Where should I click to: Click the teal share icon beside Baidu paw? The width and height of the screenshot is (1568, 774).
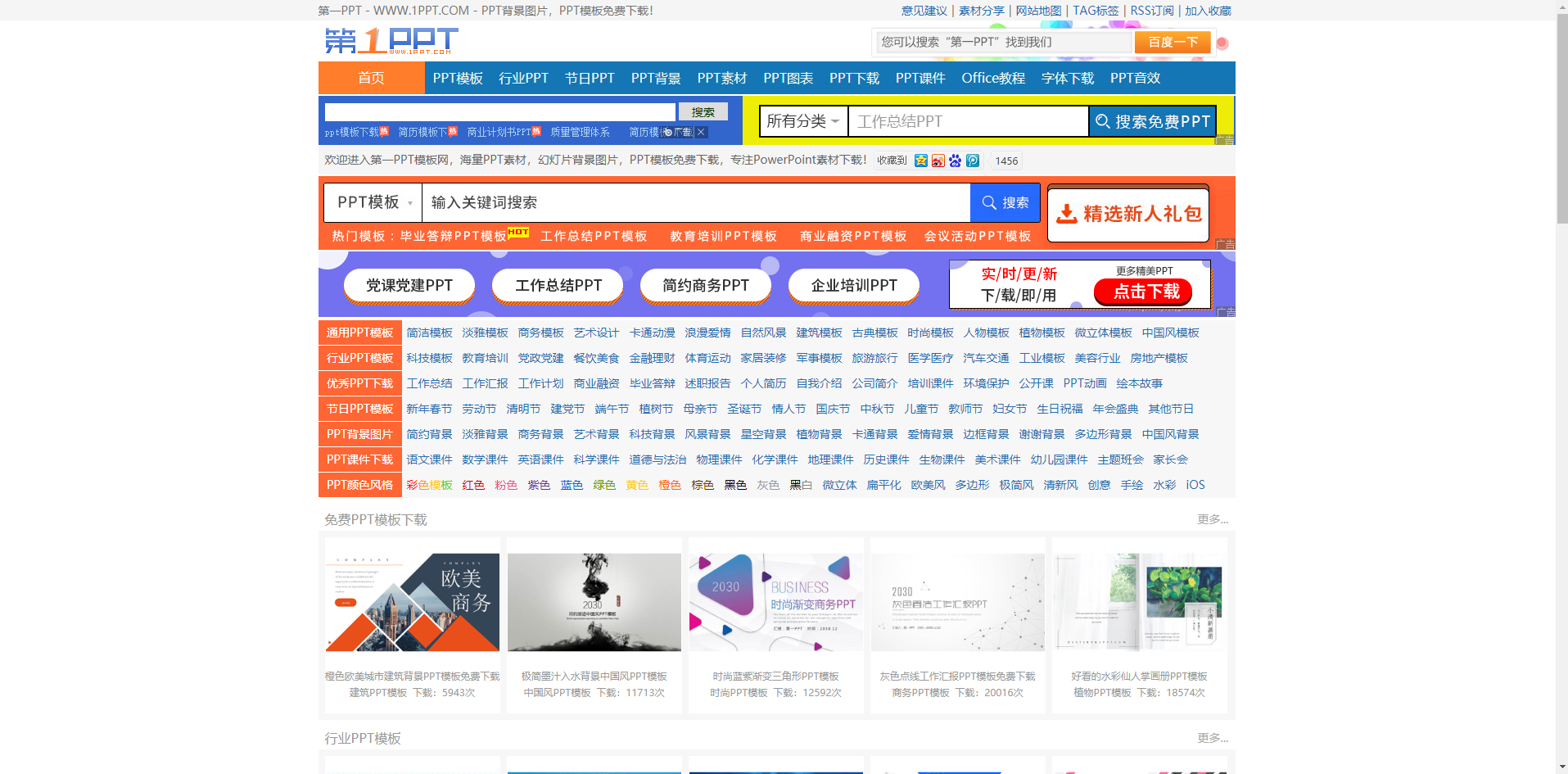pos(973,161)
